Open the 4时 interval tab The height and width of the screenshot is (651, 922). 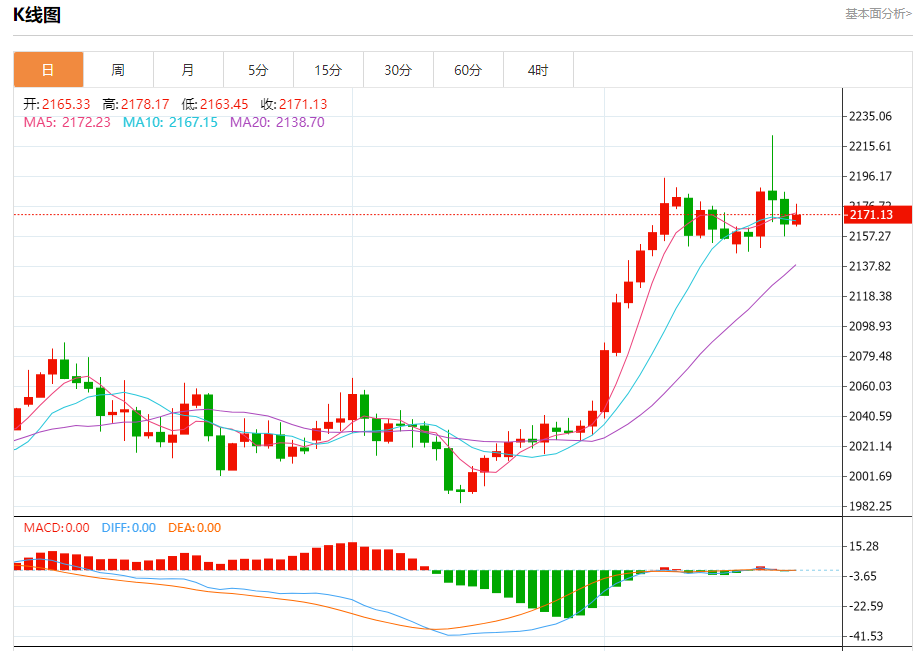(538, 70)
